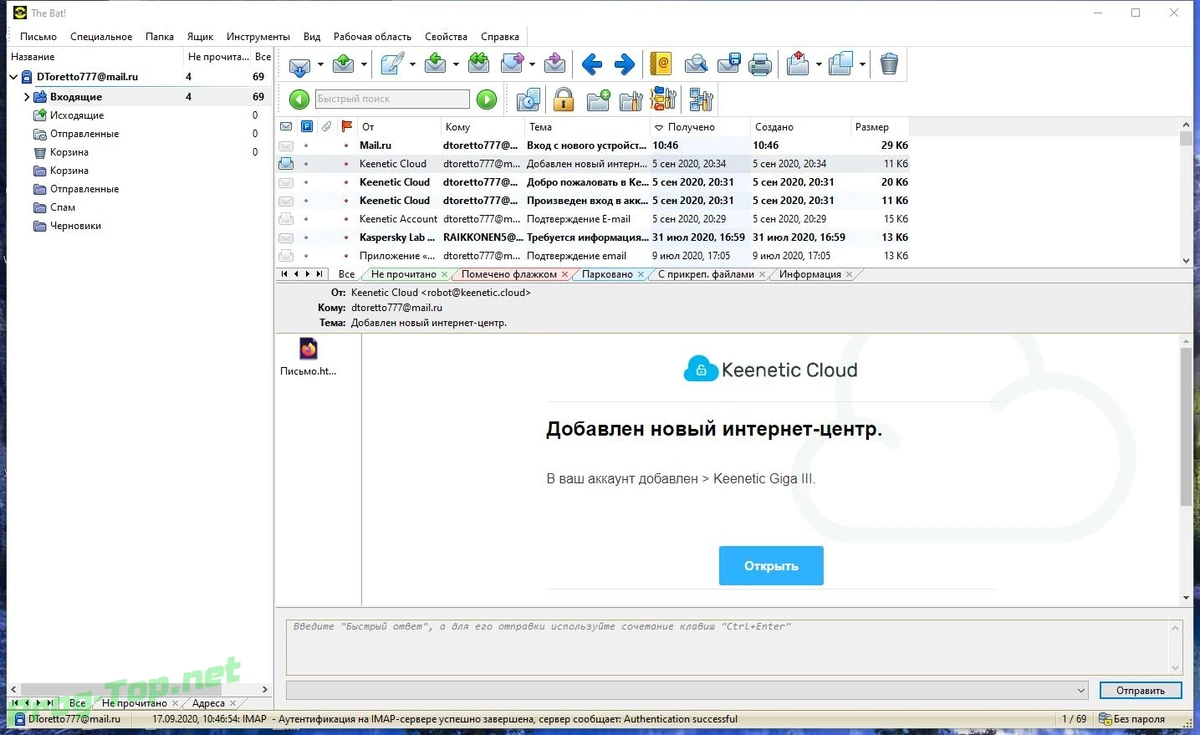
Task: Close the Парковано tab
Action: click(640, 274)
